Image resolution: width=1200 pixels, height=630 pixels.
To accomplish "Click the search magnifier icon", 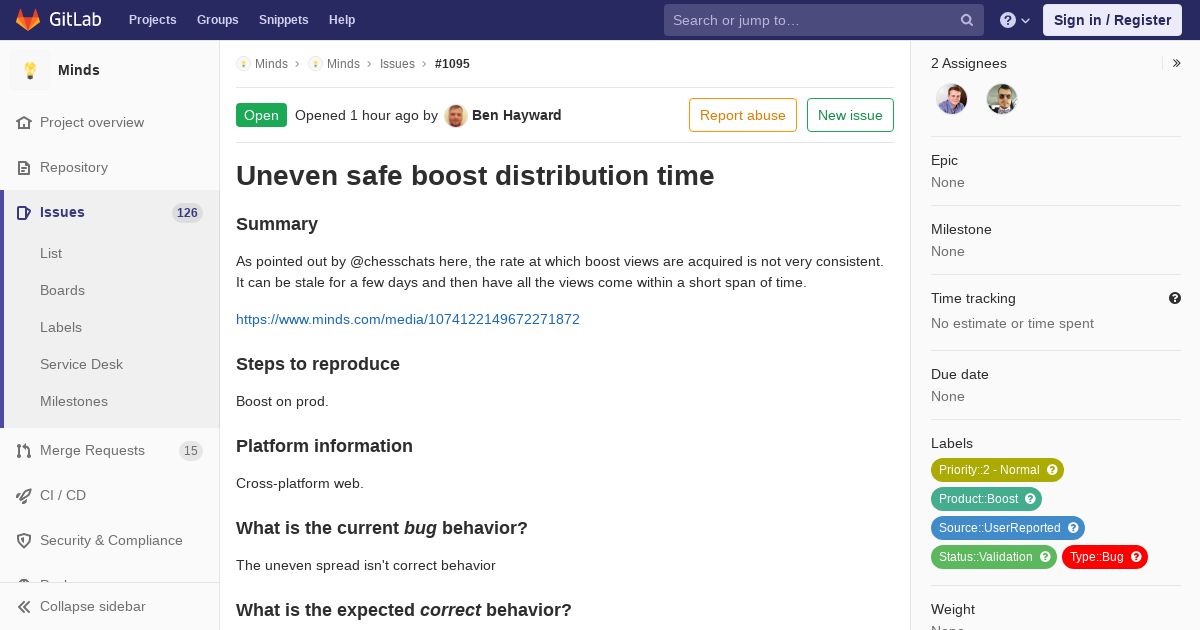I will (x=967, y=20).
